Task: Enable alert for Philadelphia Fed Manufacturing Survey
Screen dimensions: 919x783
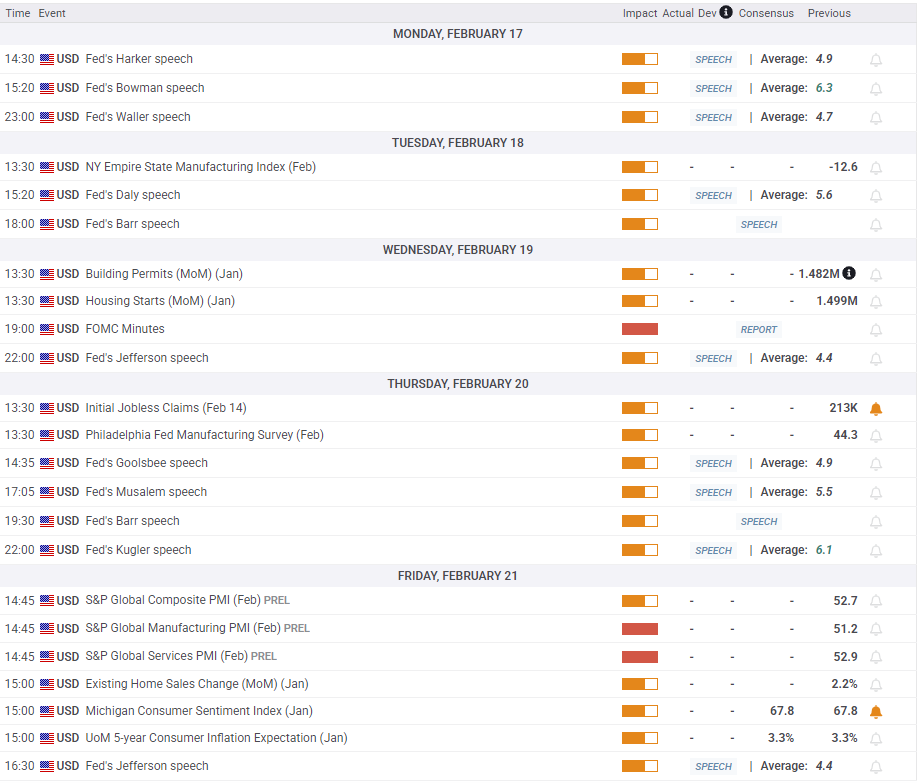Action: tap(876, 436)
